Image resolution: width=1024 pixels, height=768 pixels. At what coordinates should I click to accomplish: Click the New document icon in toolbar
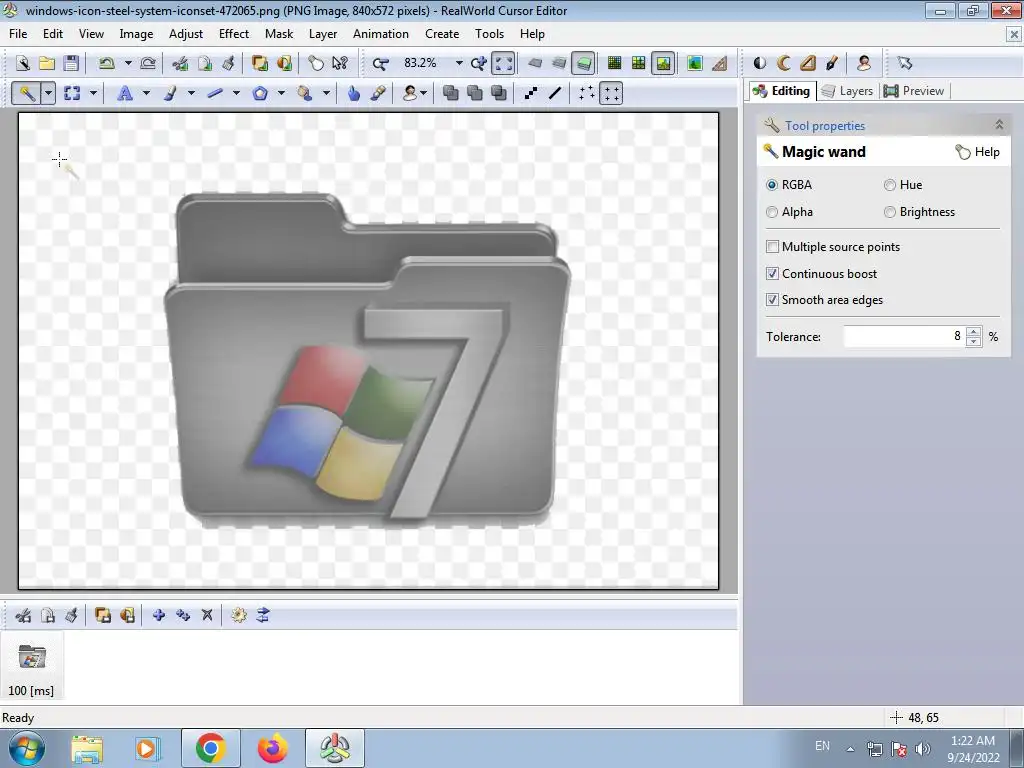pos(23,63)
